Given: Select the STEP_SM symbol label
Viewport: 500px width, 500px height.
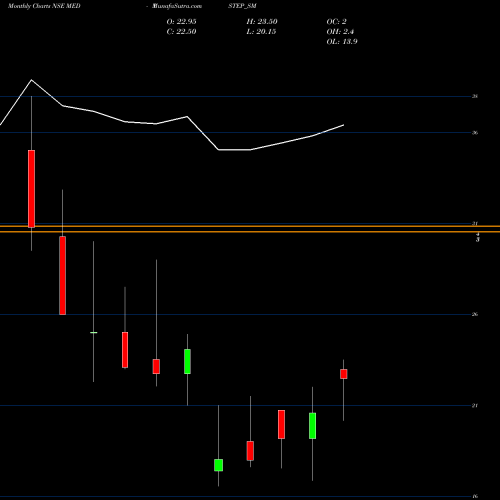Looking at the screenshot, I should pos(242,6).
